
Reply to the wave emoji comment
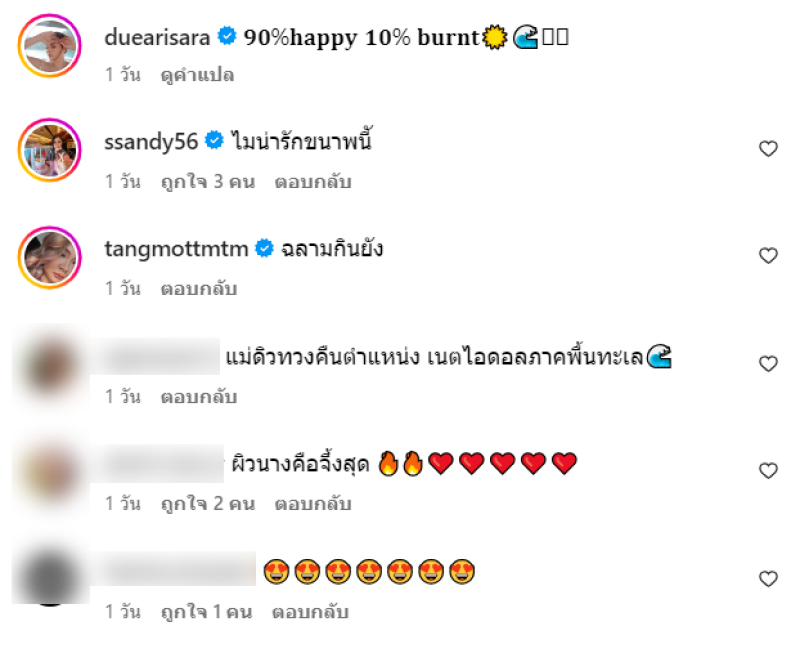click(199, 397)
